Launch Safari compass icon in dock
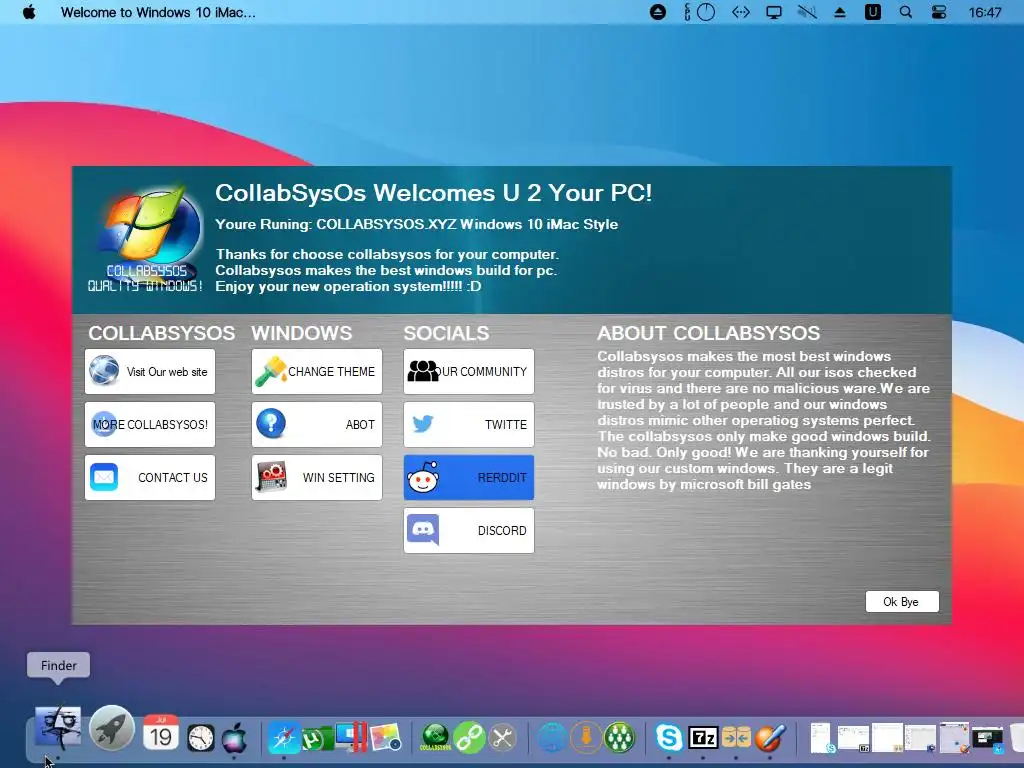 tap(284, 738)
